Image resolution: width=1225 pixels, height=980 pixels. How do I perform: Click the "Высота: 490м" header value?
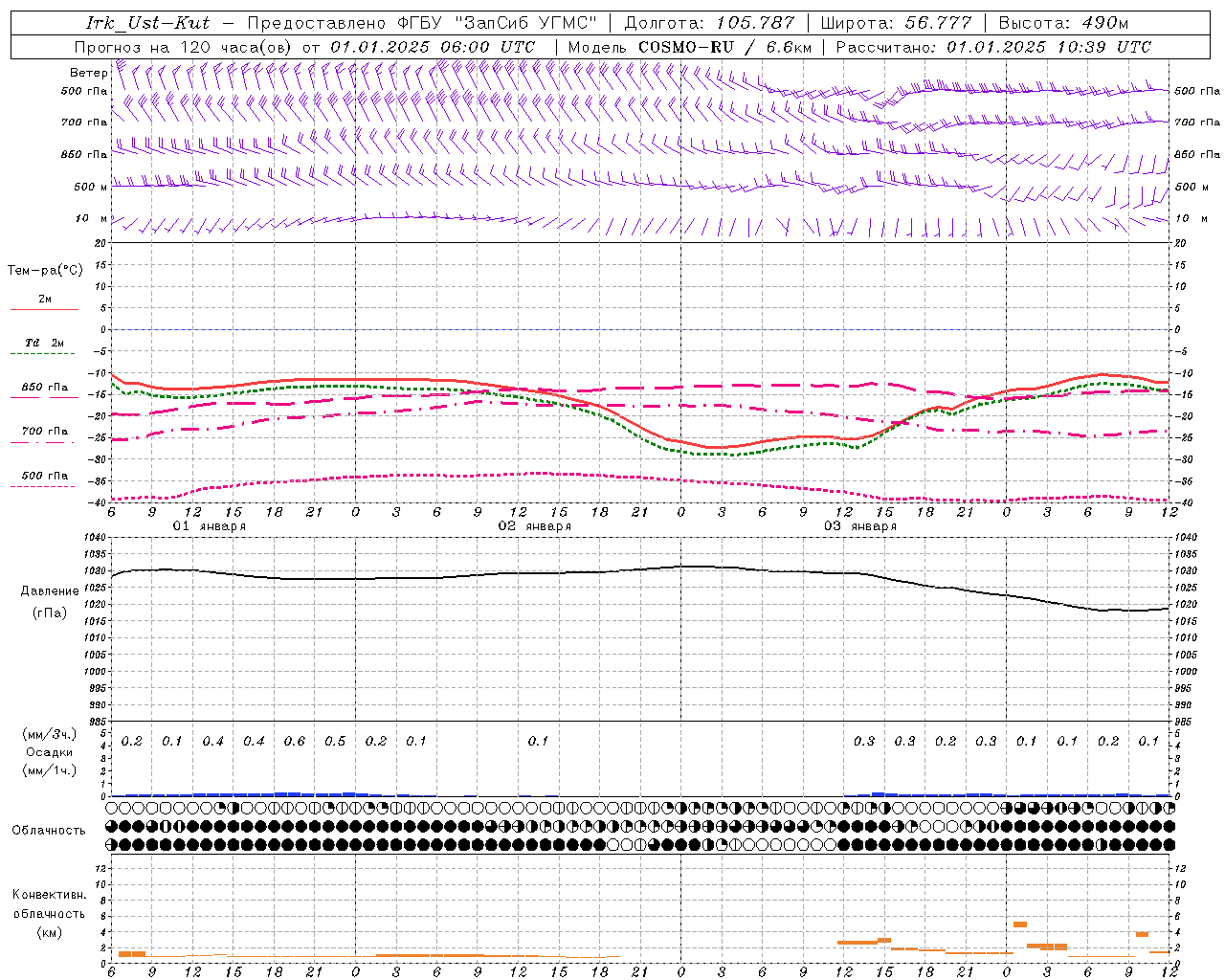click(x=1063, y=23)
